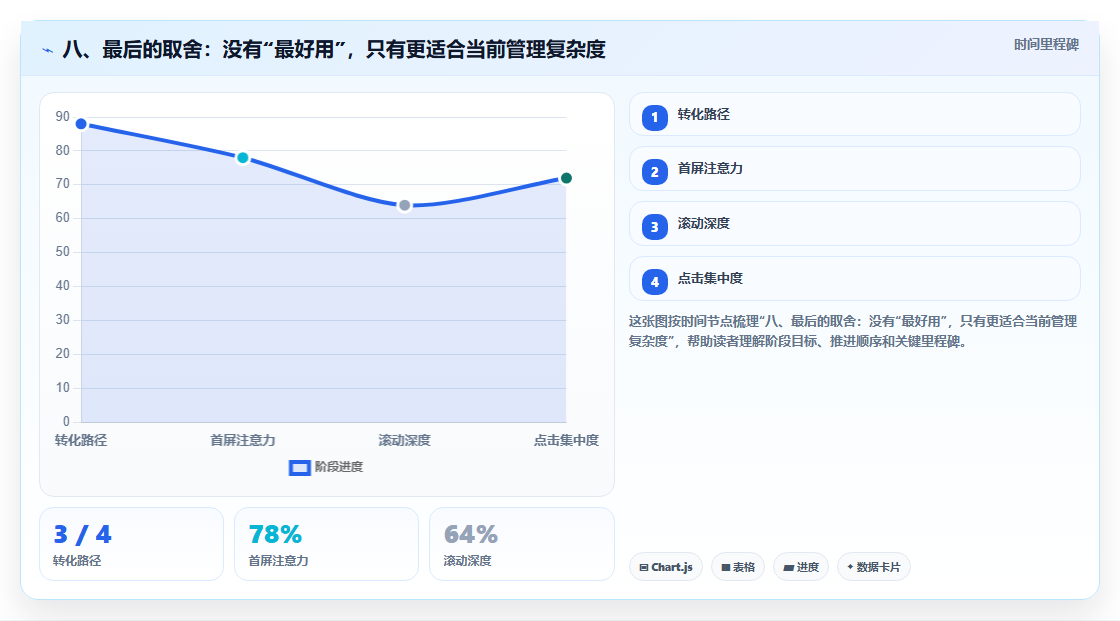1120x621 pixels.
Task: Click the 表格 tag
Action: point(738,567)
